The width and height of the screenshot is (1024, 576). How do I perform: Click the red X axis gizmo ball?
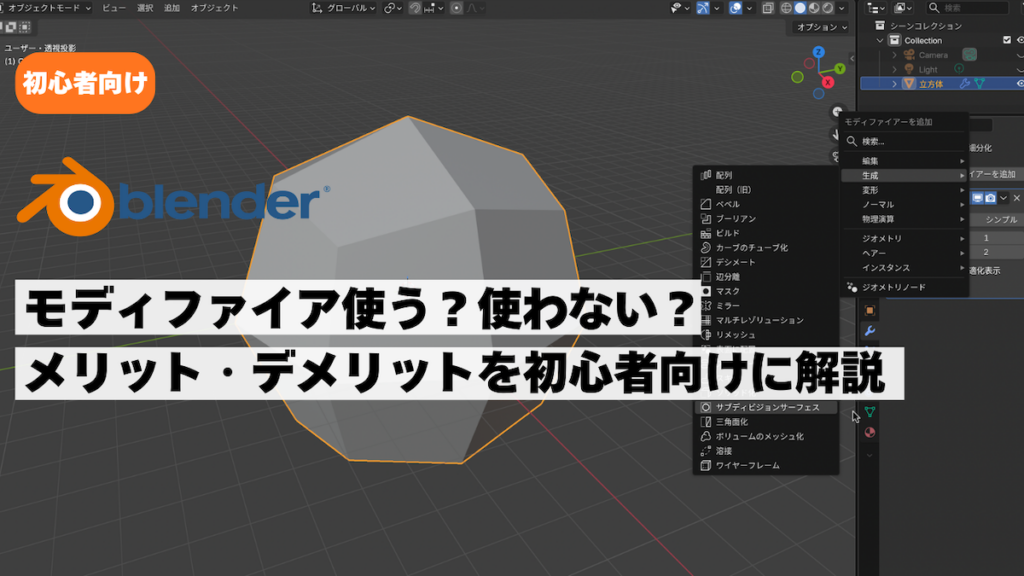827,81
